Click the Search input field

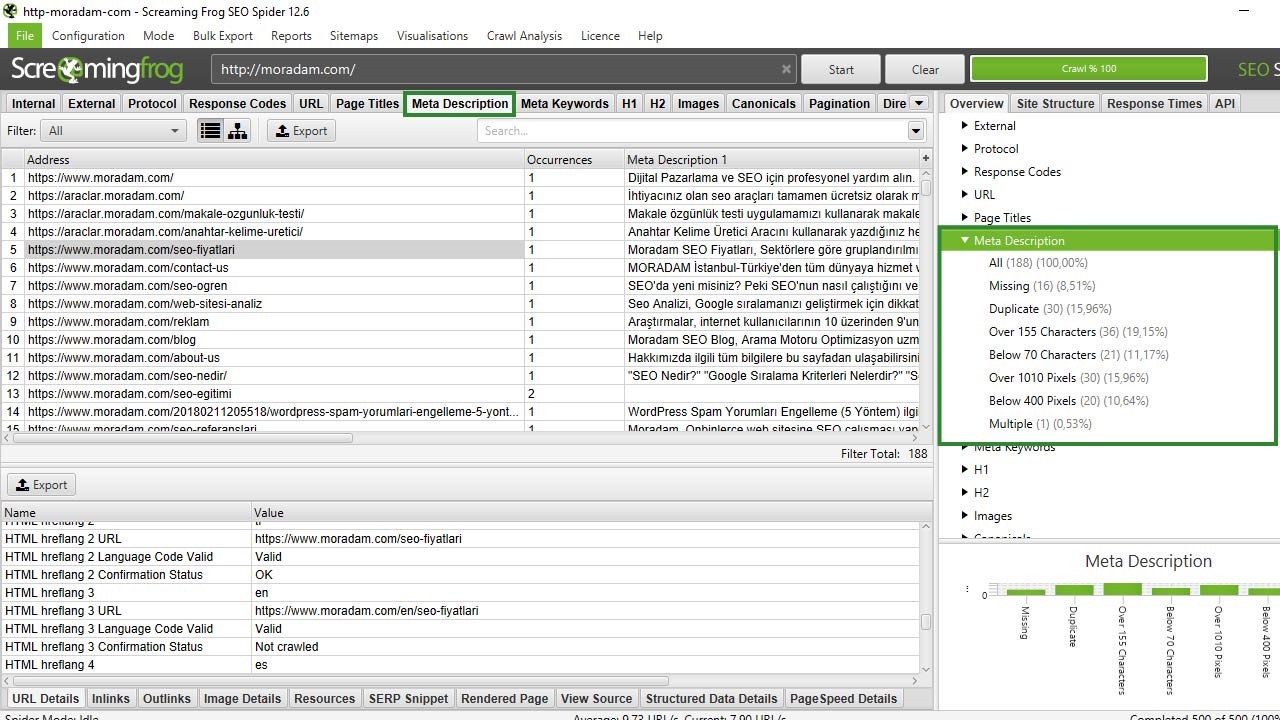coord(692,131)
